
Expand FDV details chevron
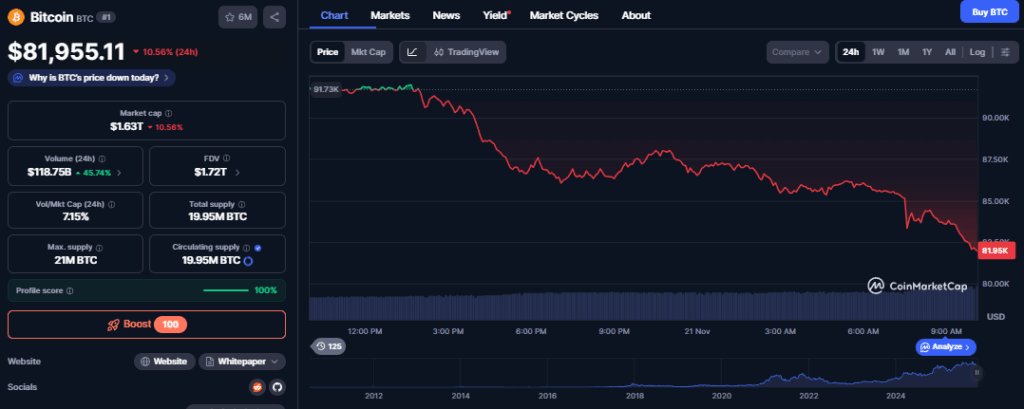[x=237, y=173]
